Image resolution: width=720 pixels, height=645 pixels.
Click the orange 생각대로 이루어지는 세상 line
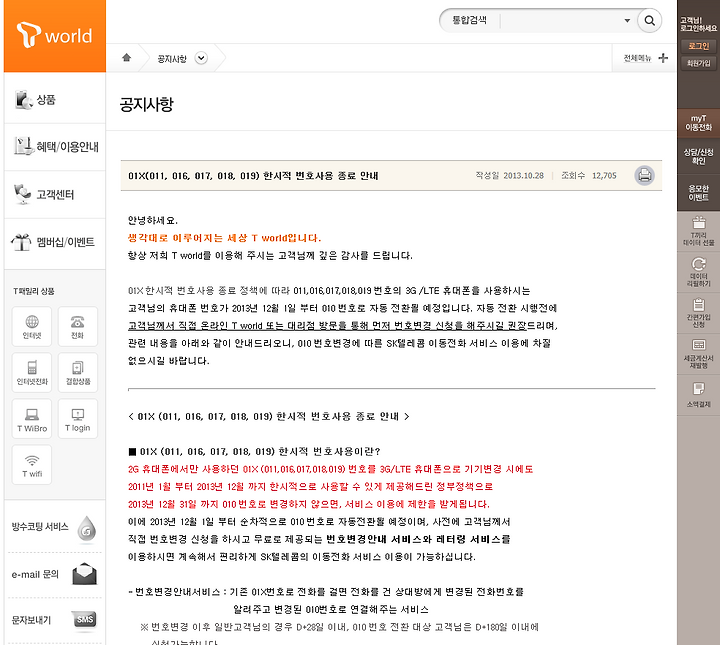point(224,238)
